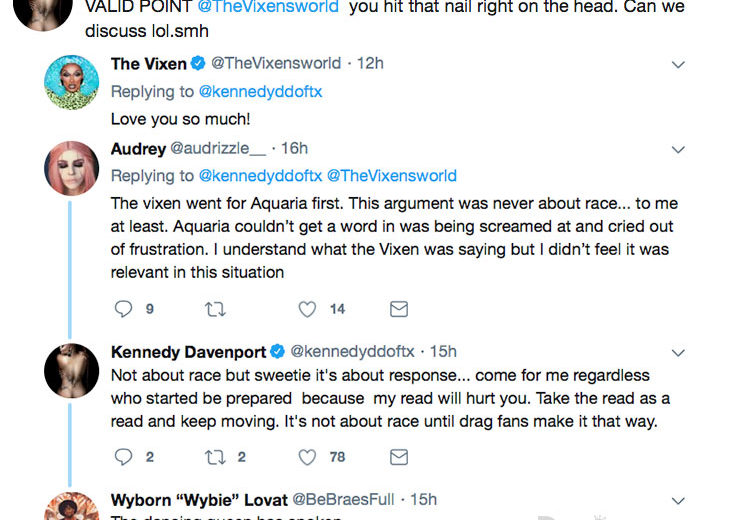Viewport: 732px width, 520px height.
Task: Expand the chevron menu on Audrey's tweet
Action: [678, 150]
